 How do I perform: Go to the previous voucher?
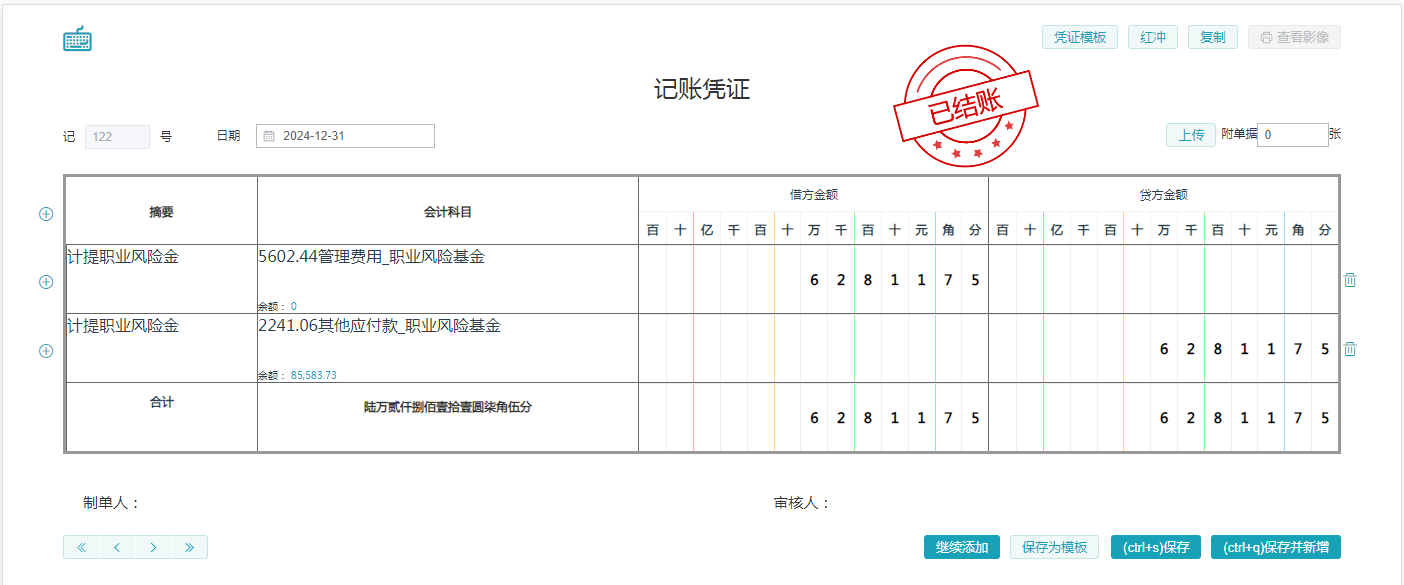[x=117, y=547]
